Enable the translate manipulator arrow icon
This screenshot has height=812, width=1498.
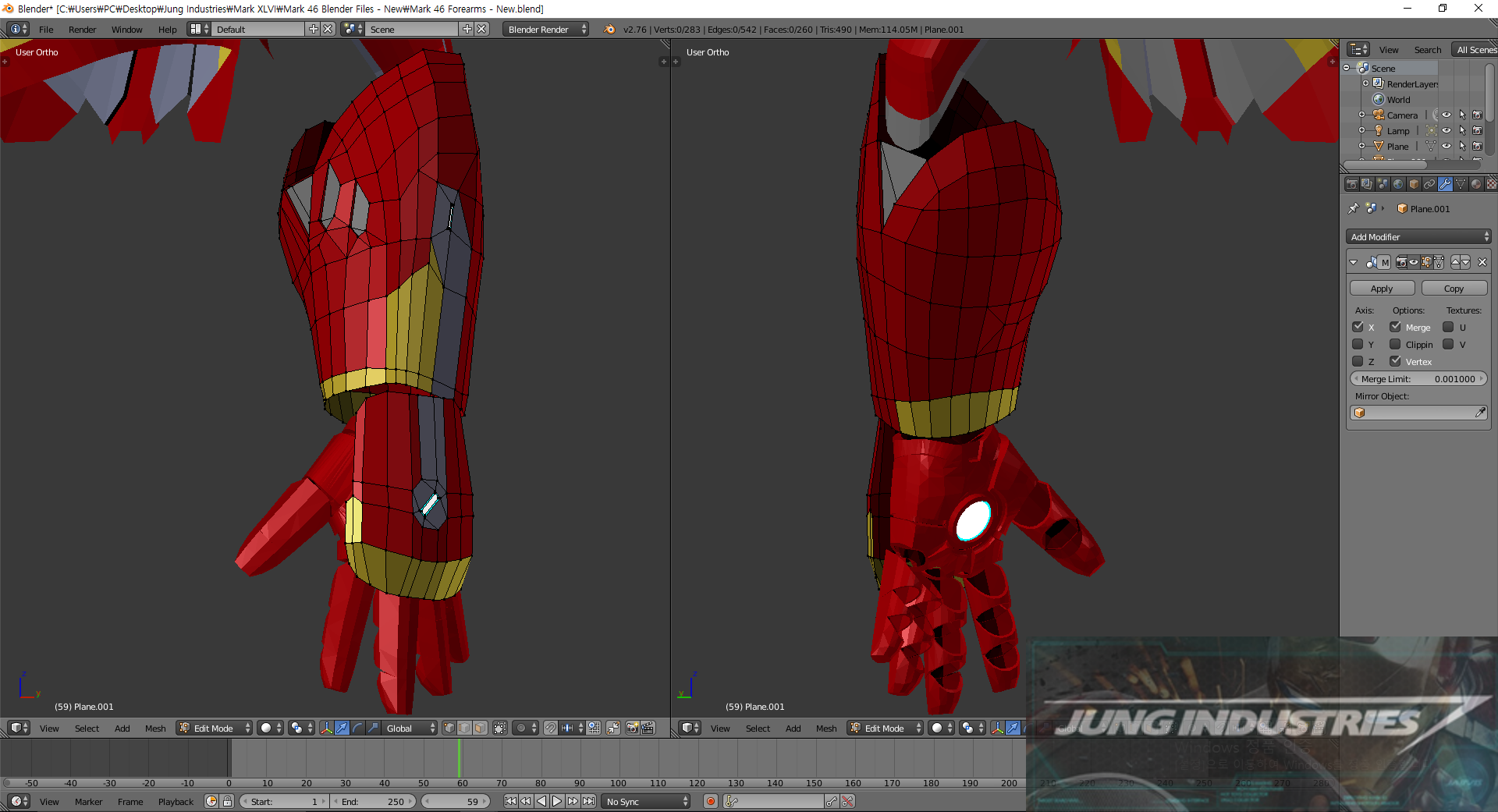342,728
